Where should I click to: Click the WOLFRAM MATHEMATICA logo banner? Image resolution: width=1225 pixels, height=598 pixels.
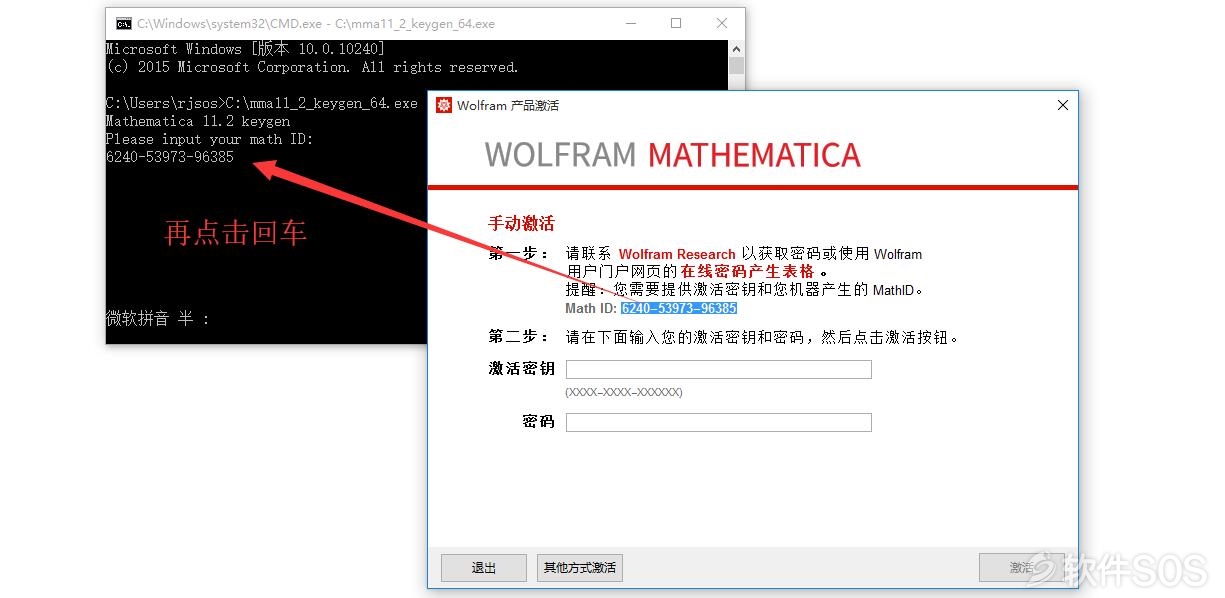click(672, 155)
